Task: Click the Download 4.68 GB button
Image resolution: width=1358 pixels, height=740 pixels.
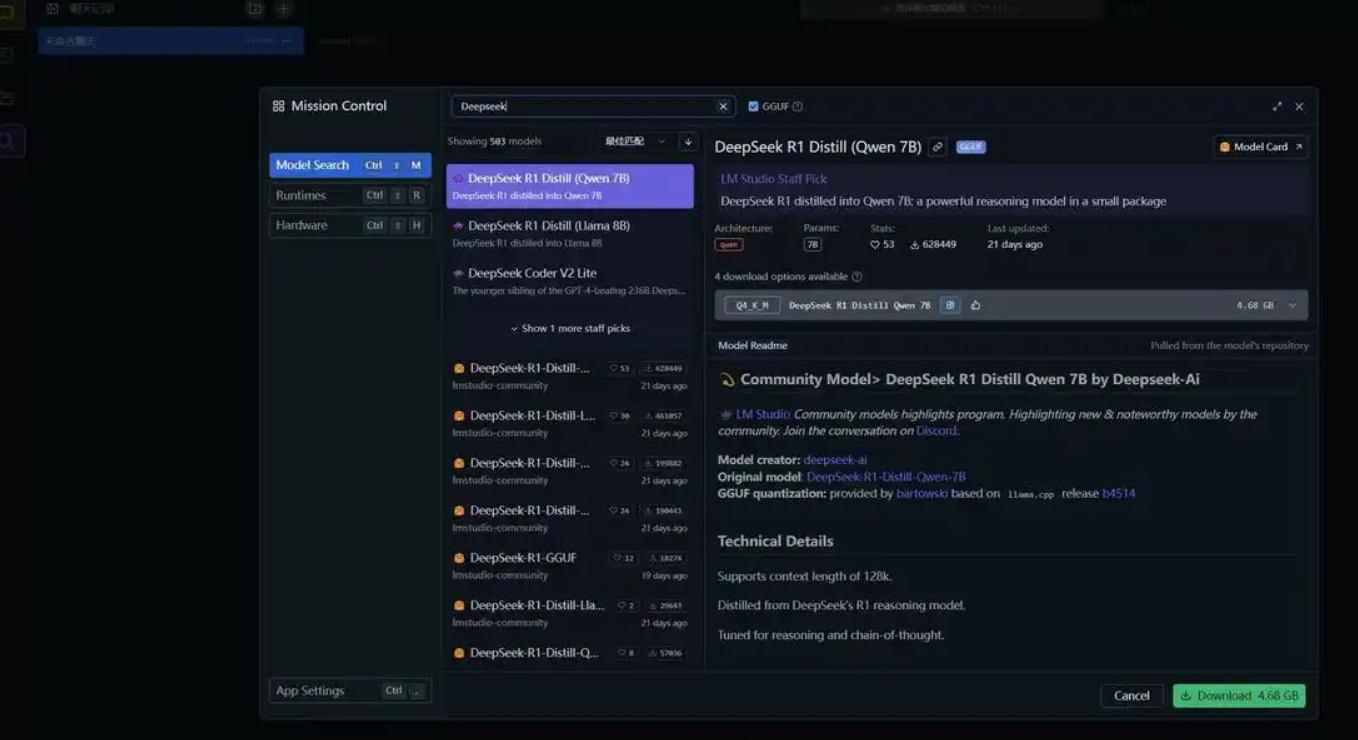Action: 1239,696
